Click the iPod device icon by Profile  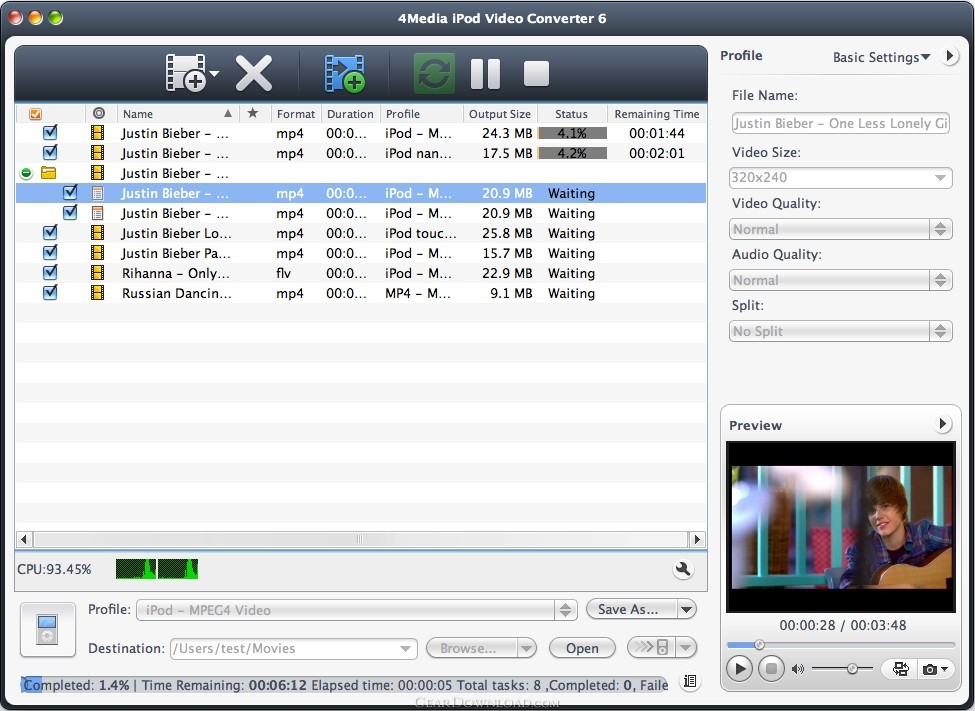pos(48,630)
